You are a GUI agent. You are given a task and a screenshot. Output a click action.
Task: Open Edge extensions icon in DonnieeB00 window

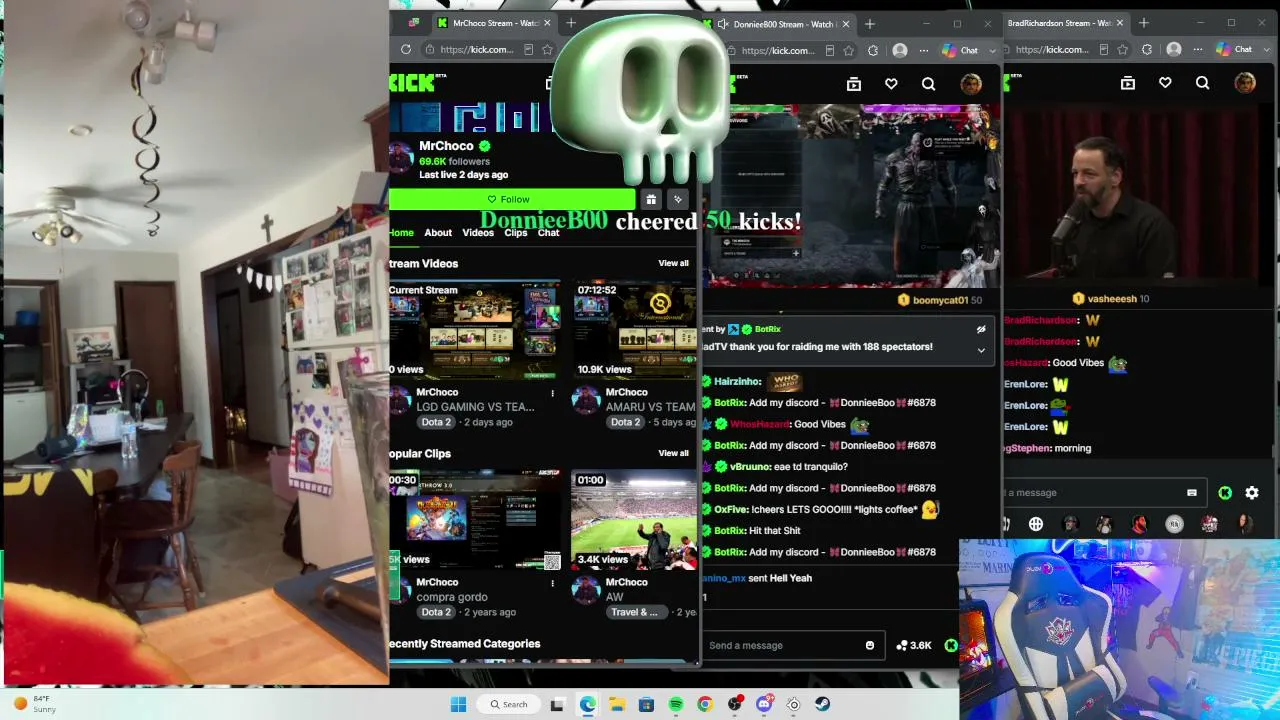[x=873, y=50]
